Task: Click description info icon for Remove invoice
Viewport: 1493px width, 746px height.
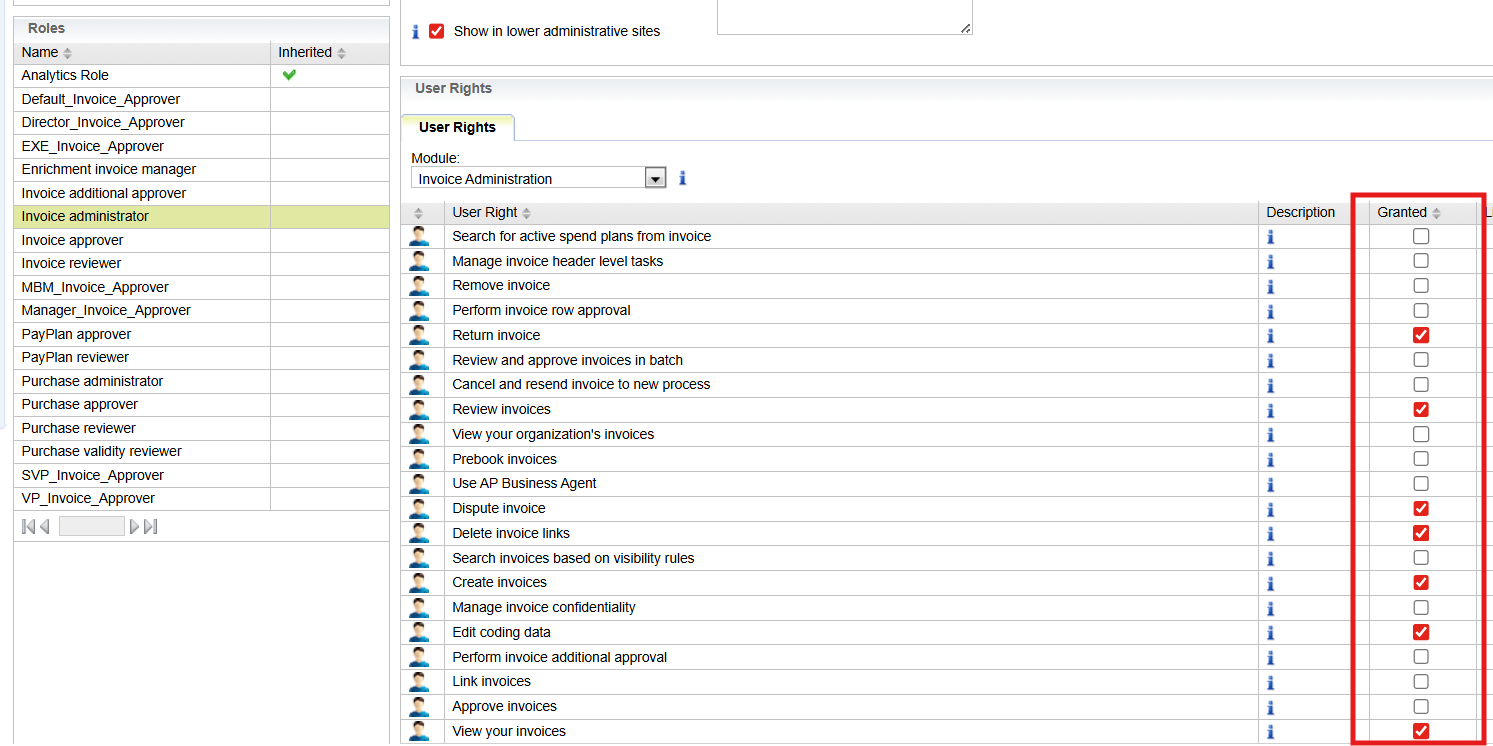Action: pos(1271,286)
